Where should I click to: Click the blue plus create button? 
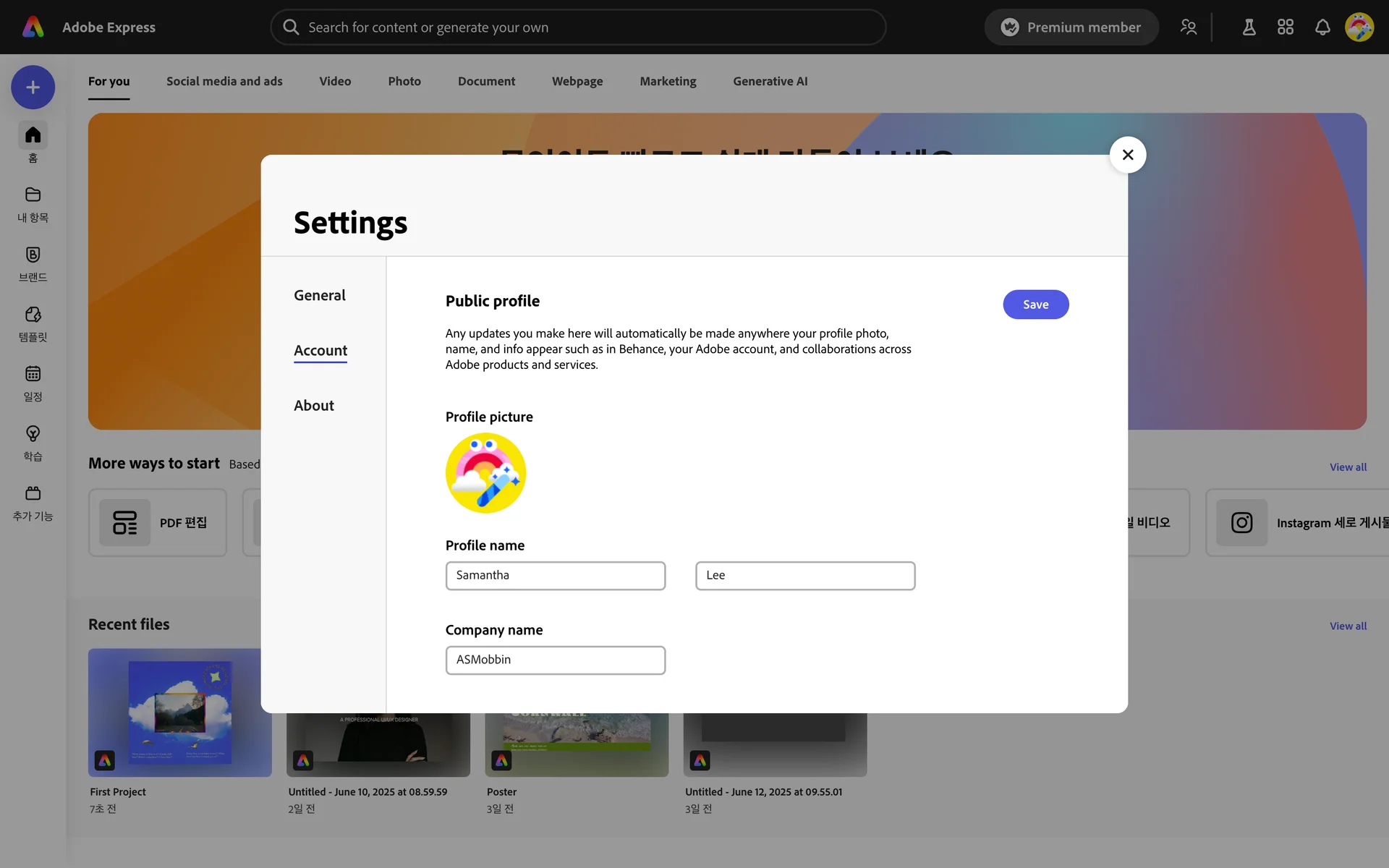(33, 88)
